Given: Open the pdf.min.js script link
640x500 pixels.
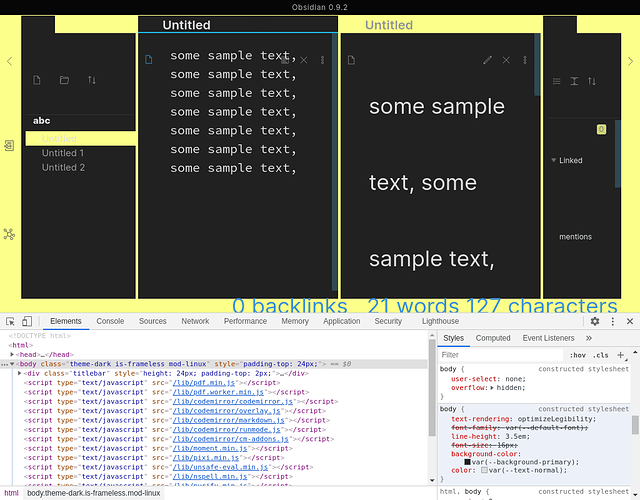Looking at the screenshot, I should click(204, 383).
